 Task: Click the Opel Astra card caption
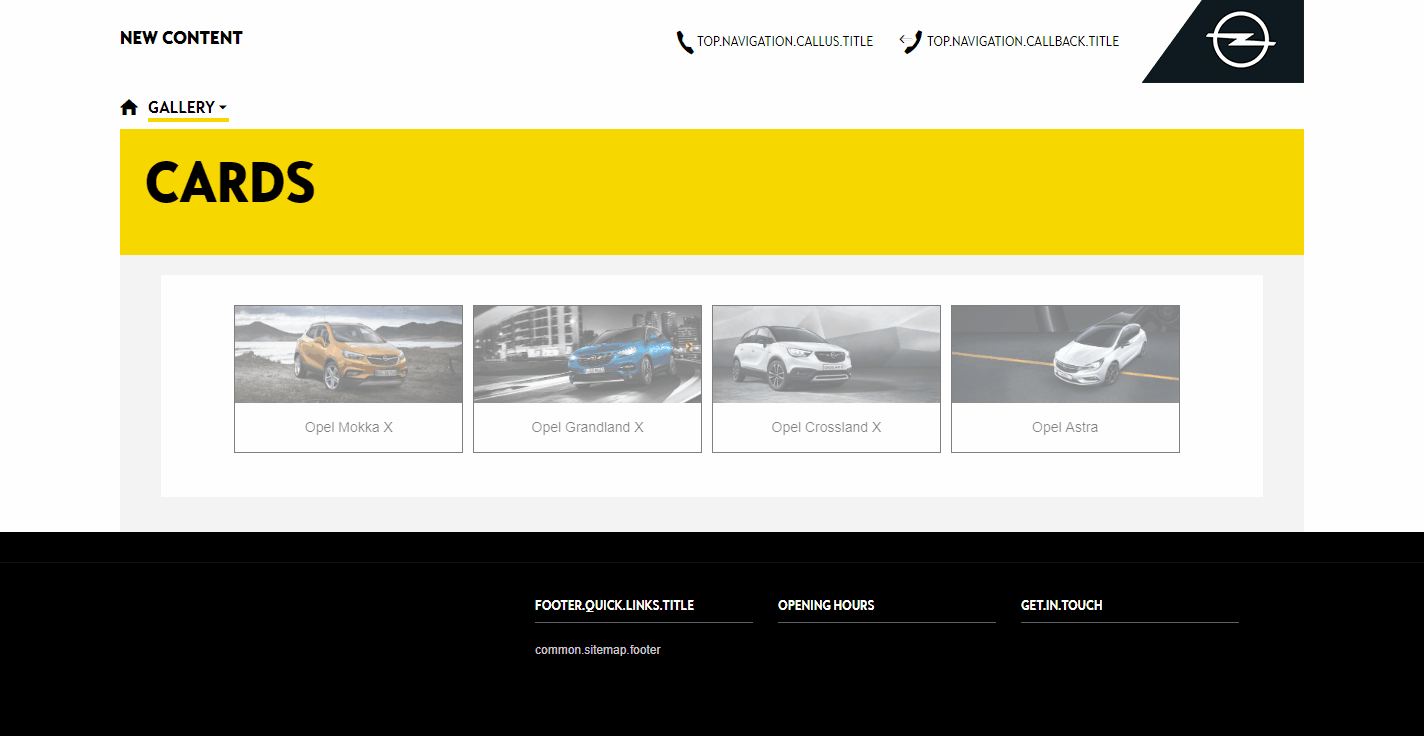click(1065, 427)
